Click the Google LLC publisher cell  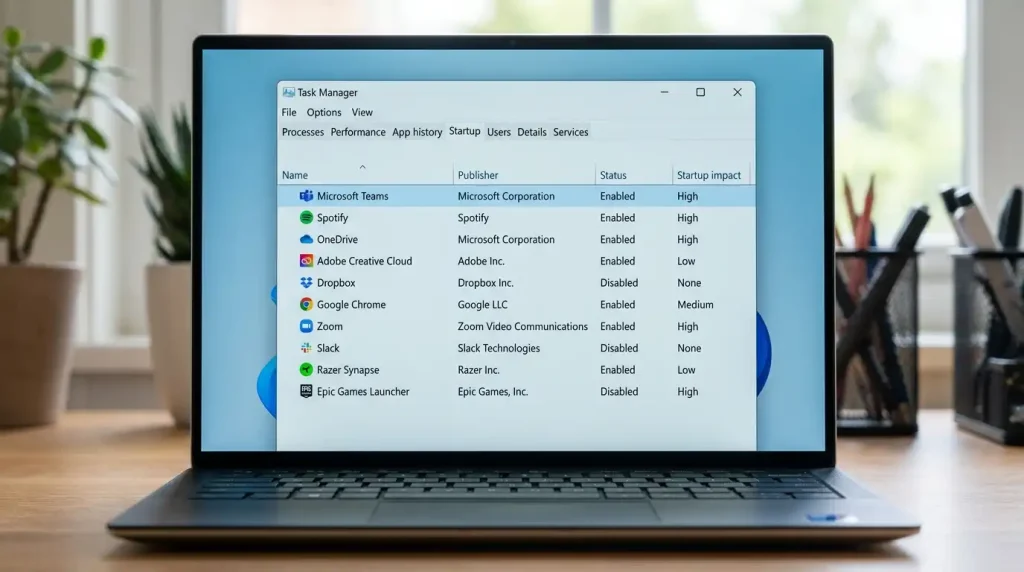coord(483,304)
